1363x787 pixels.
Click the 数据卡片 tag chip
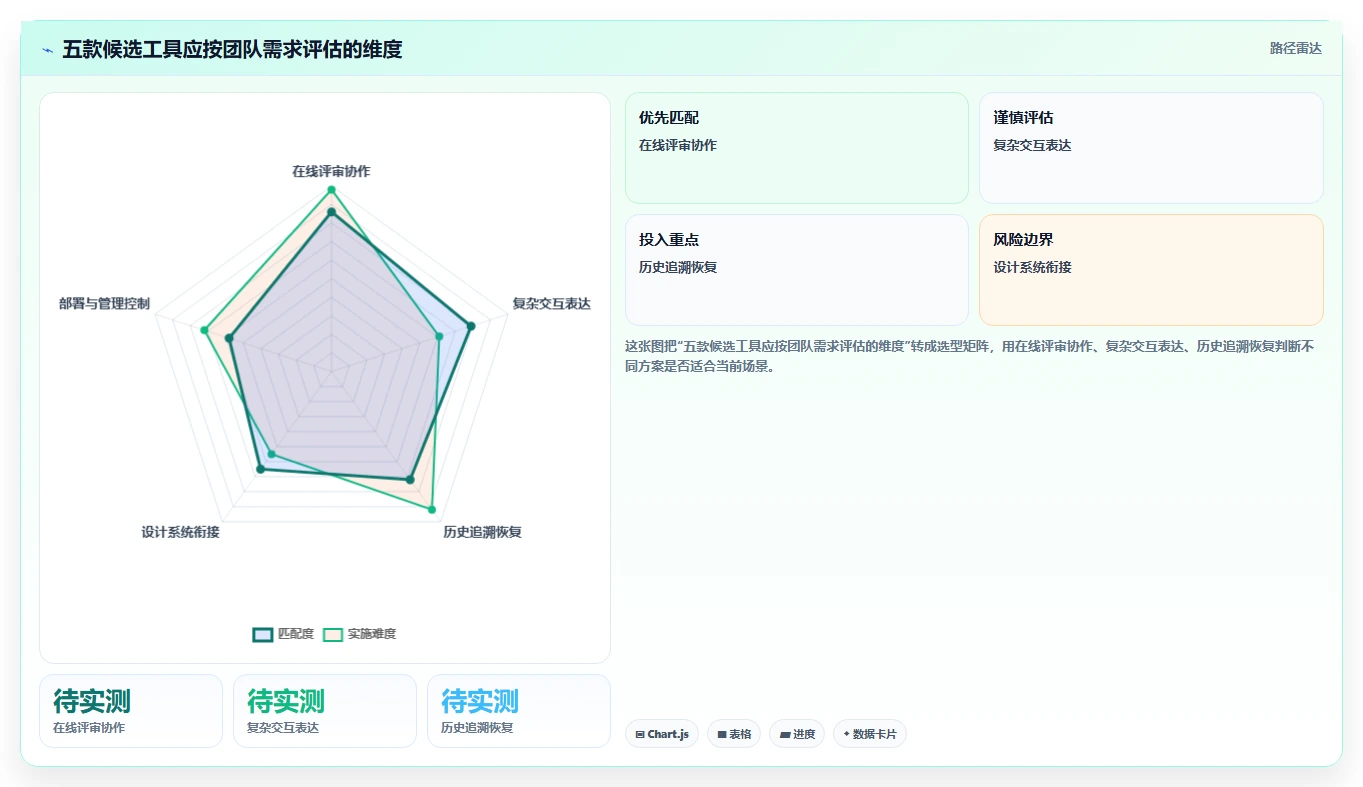click(x=870, y=734)
